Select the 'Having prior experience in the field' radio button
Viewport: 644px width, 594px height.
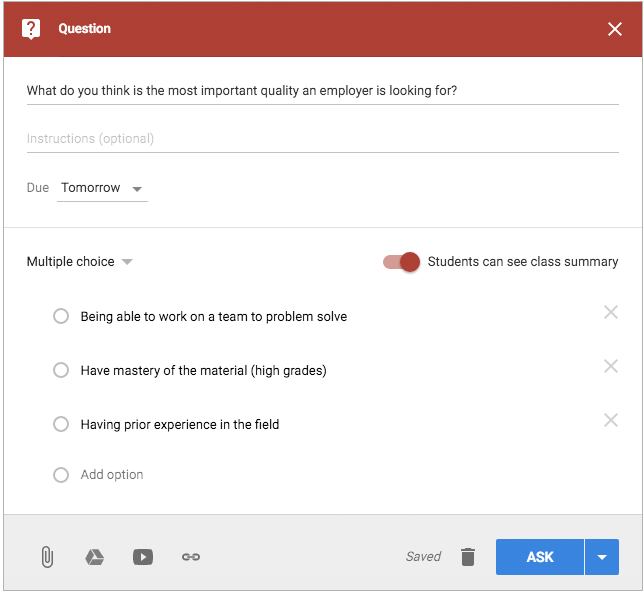pyautogui.click(x=61, y=424)
